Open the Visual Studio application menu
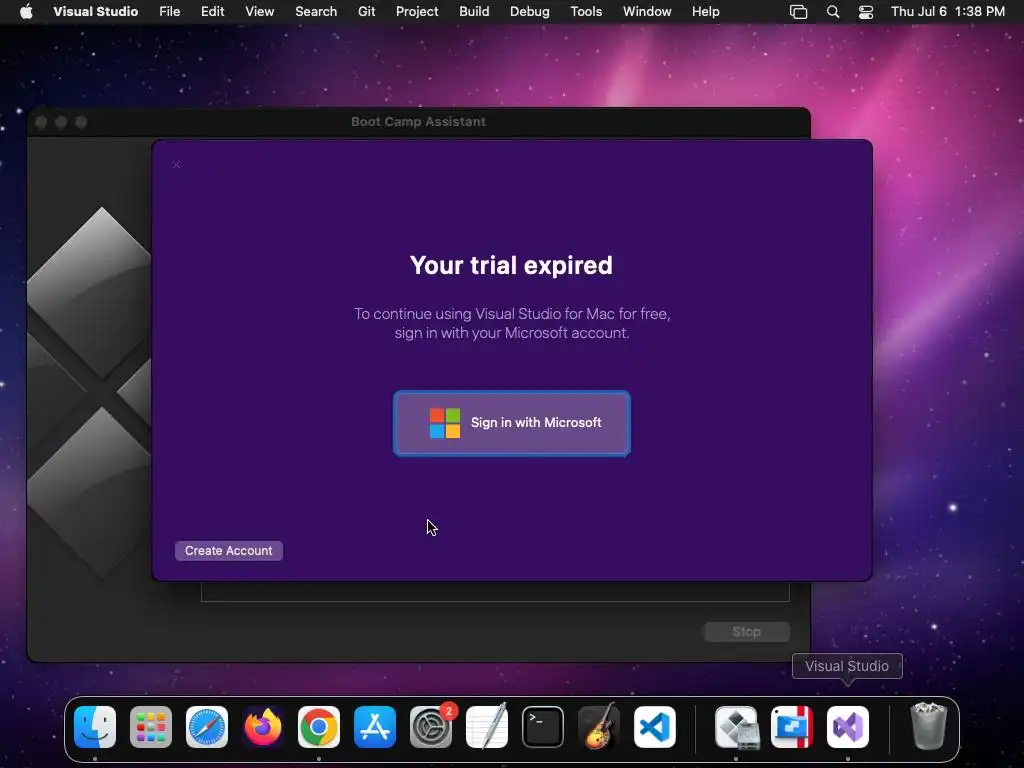 pyautogui.click(x=95, y=11)
